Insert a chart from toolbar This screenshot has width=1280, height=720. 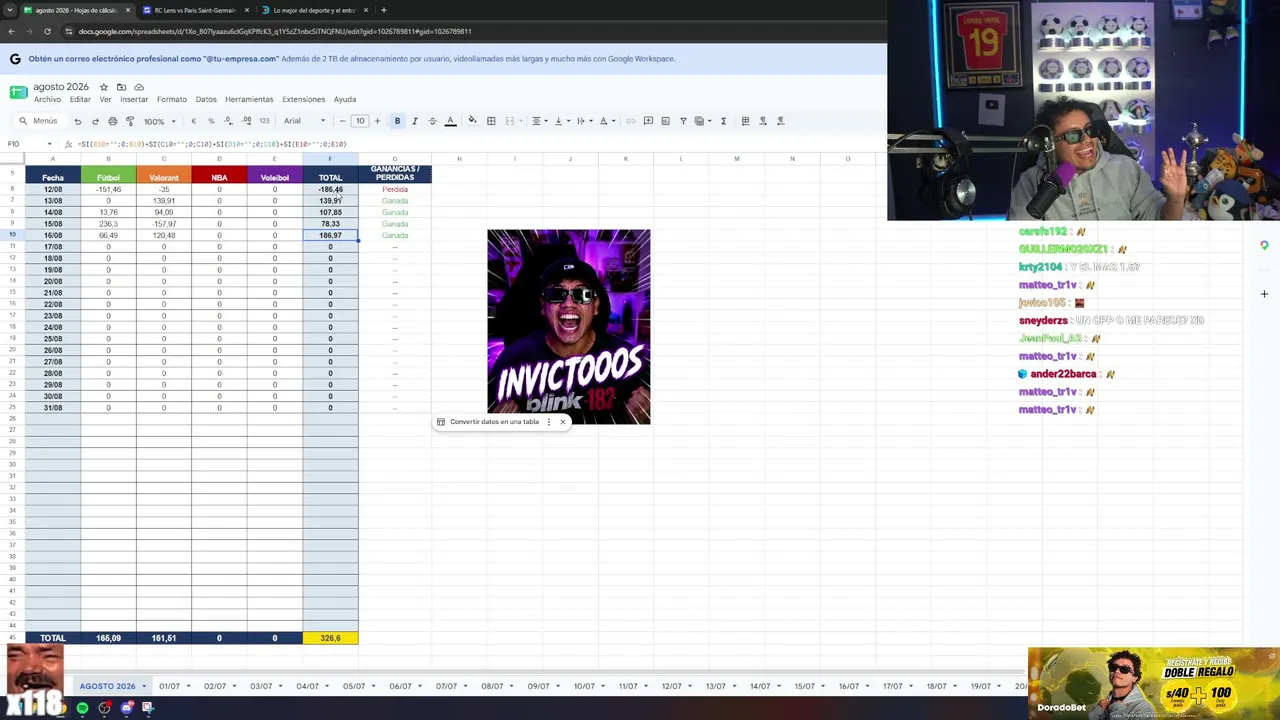[x=666, y=121]
